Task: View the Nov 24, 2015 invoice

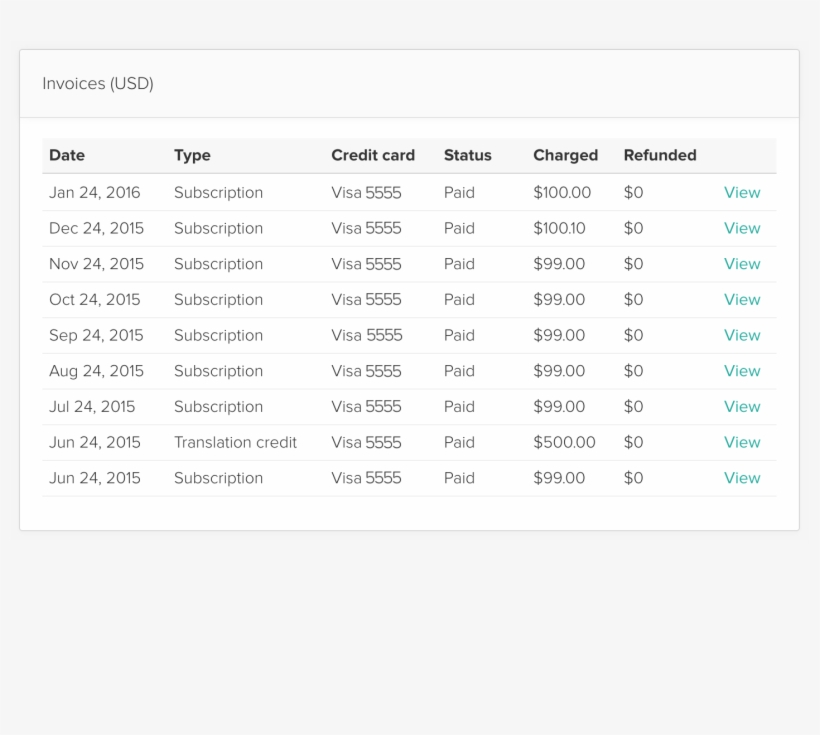Action: (x=742, y=264)
